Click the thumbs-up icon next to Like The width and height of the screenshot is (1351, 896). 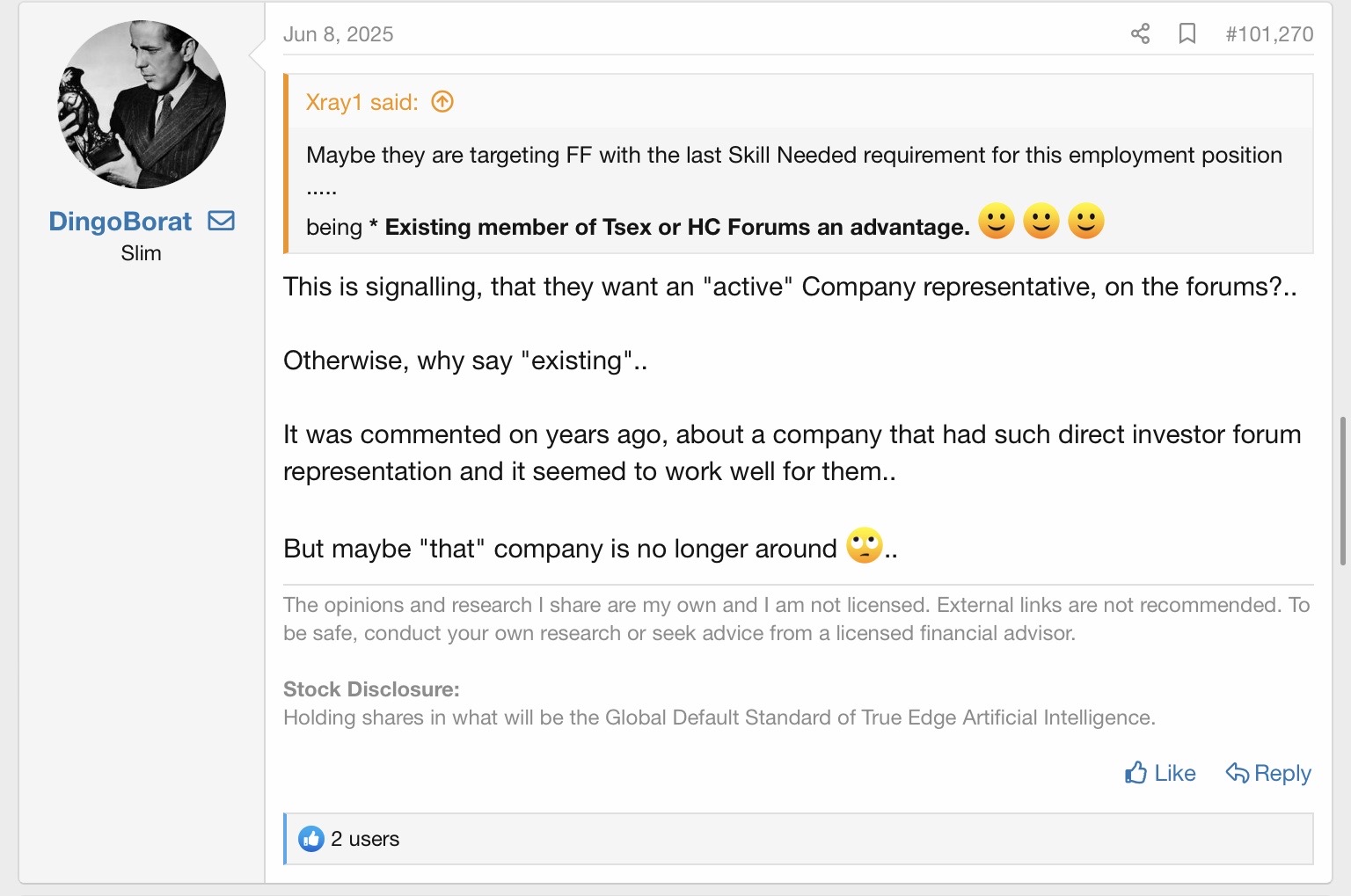pyautogui.click(x=1136, y=773)
